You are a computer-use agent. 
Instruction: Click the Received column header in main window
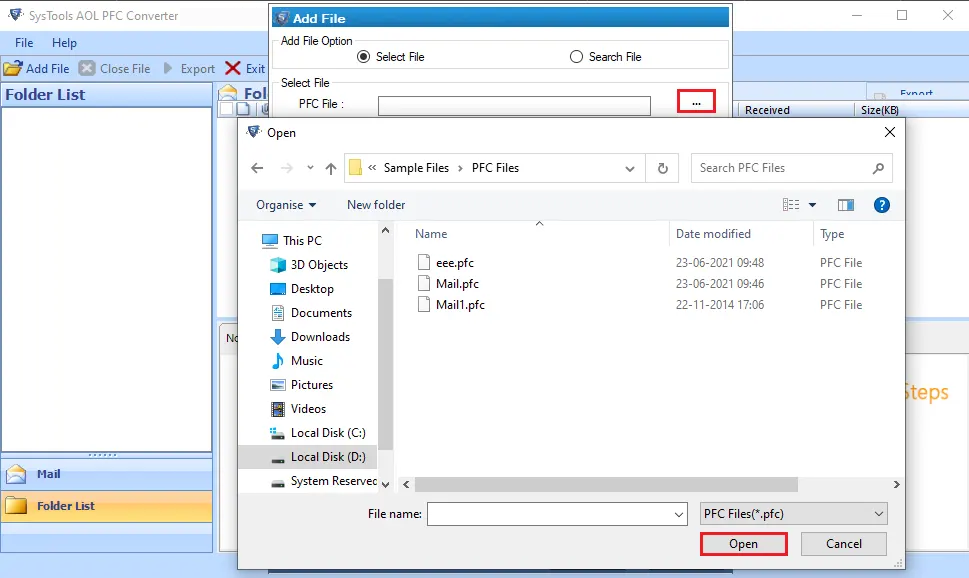[x=767, y=110]
